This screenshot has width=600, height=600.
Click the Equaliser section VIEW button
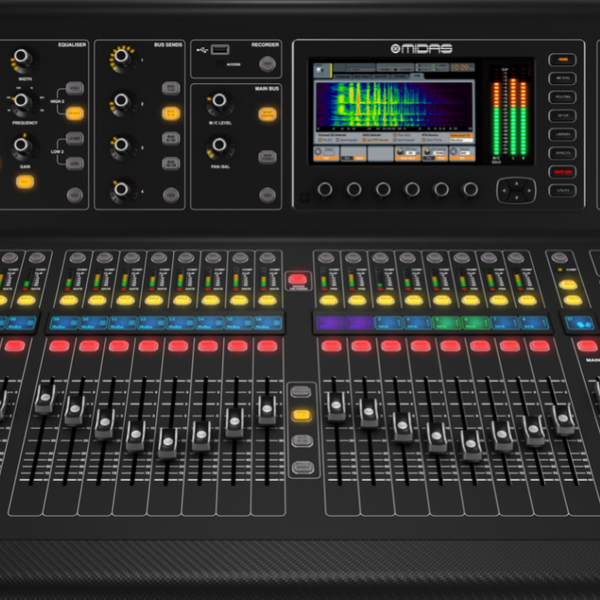click(x=75, y=195)
